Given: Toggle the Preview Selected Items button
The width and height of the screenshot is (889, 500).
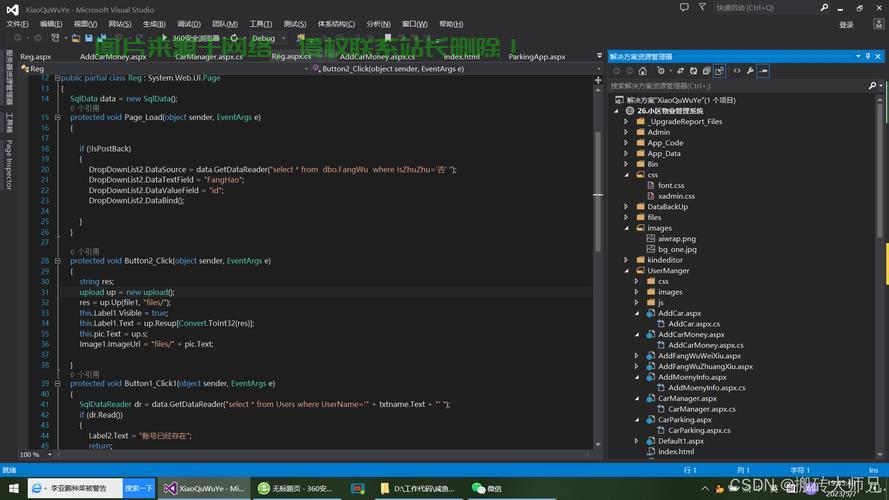Looking at the screenshot, I should pyautogui.click(x=763, y=71).
